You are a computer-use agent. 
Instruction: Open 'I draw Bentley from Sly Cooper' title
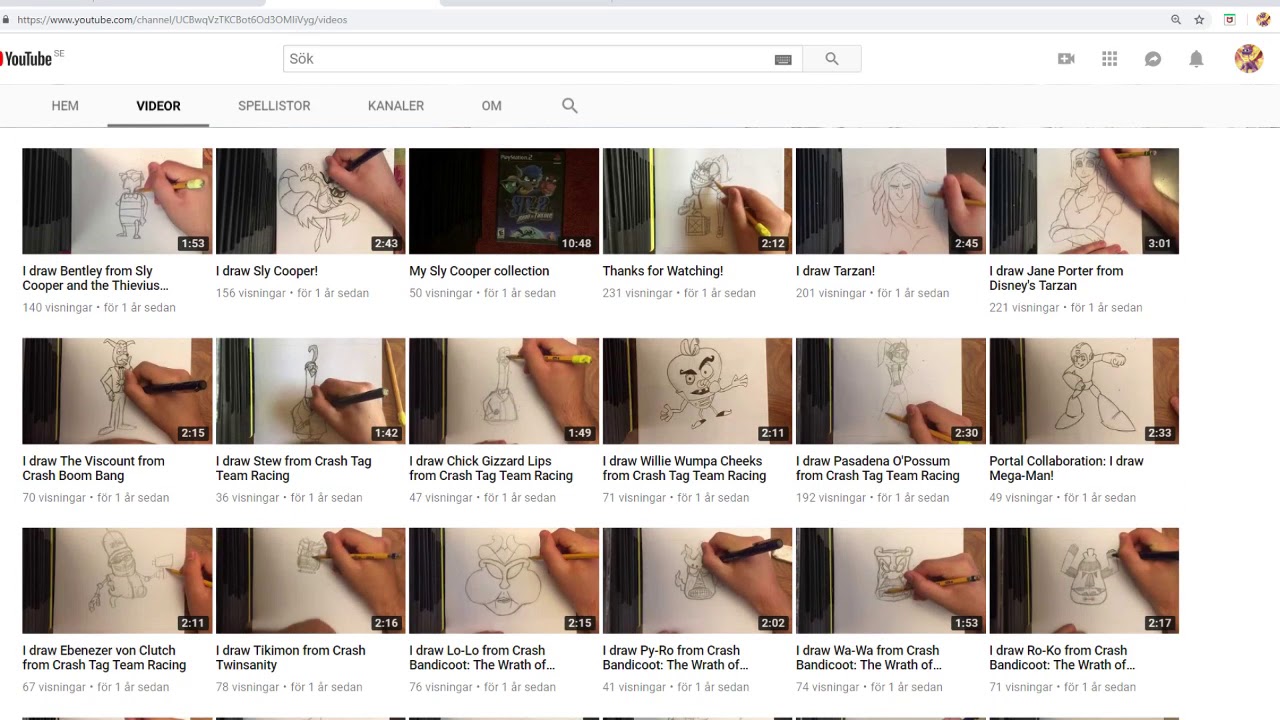tap(95, 278)
